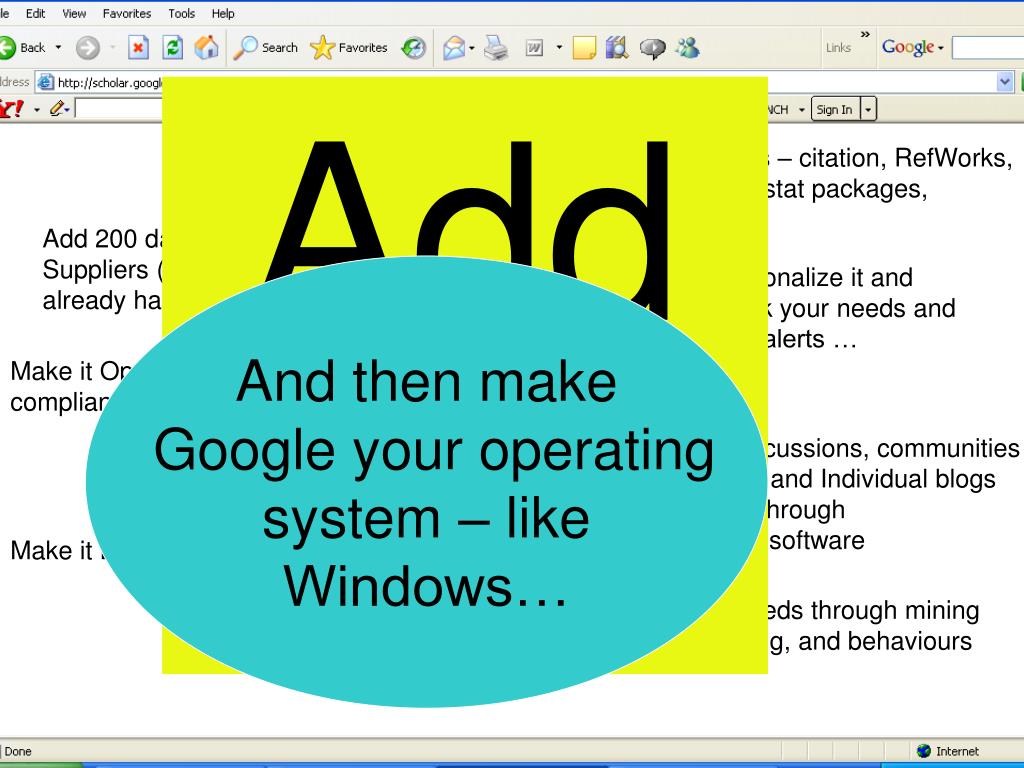Edit page with Word icon
The image size is (1024, 768).
(x=534, y=48)
